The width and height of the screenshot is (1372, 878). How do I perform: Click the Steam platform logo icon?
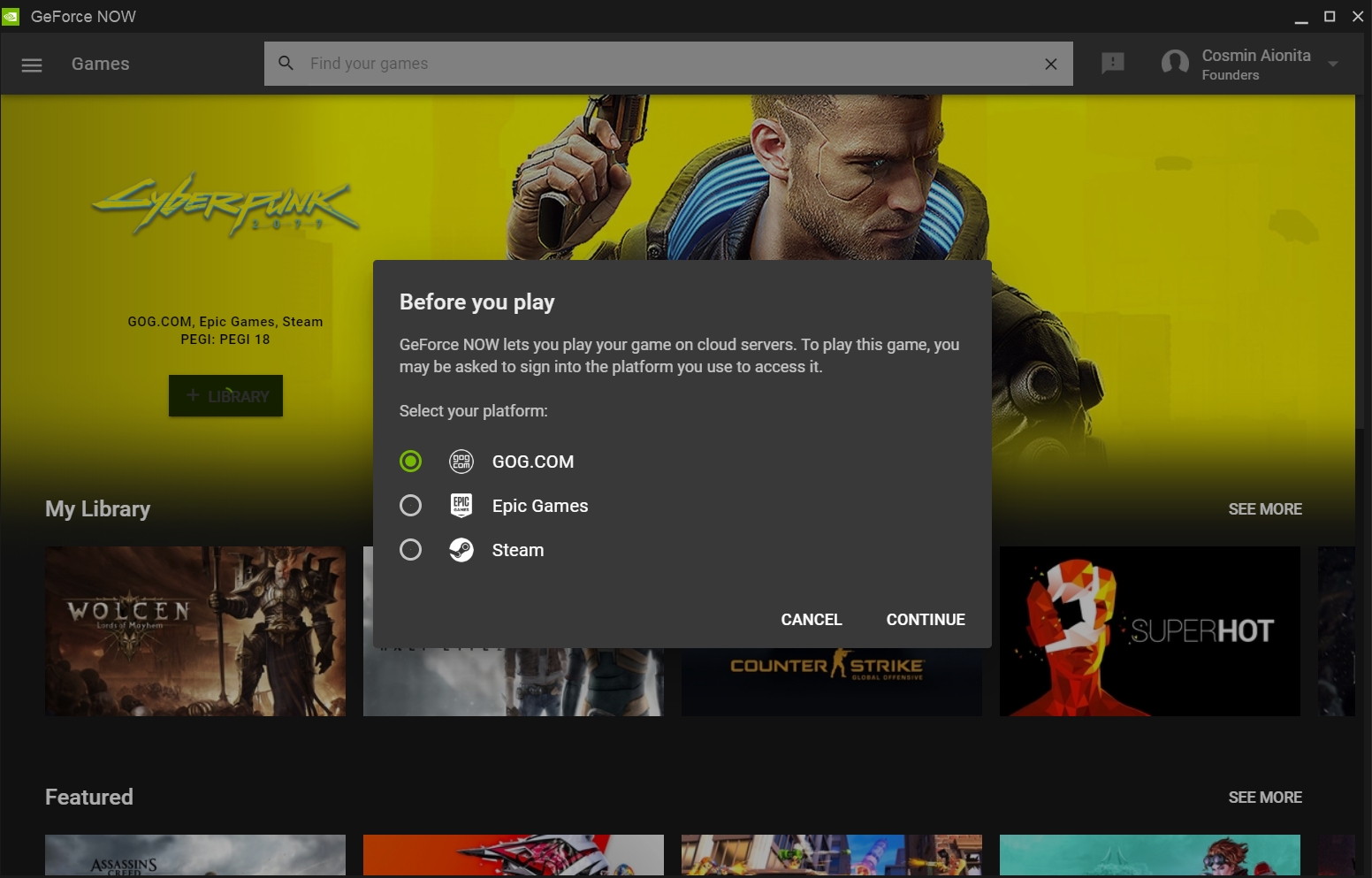[461, 549]
